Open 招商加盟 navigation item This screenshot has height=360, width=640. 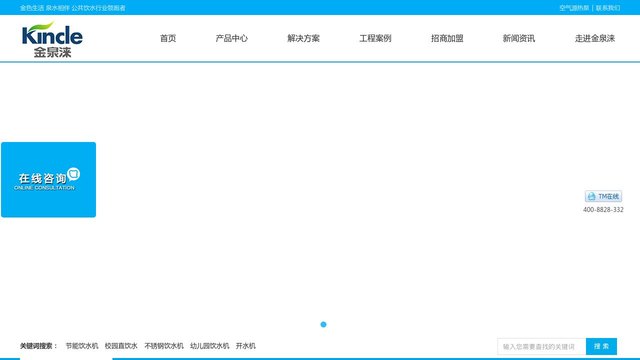447,38
